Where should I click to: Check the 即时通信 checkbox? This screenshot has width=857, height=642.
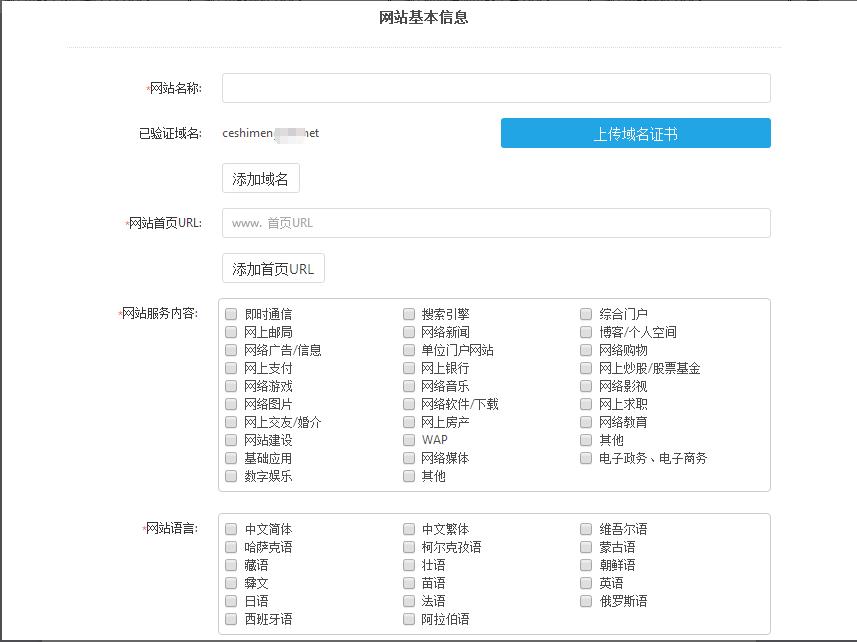pyautogui.click(x=231, y=314)
